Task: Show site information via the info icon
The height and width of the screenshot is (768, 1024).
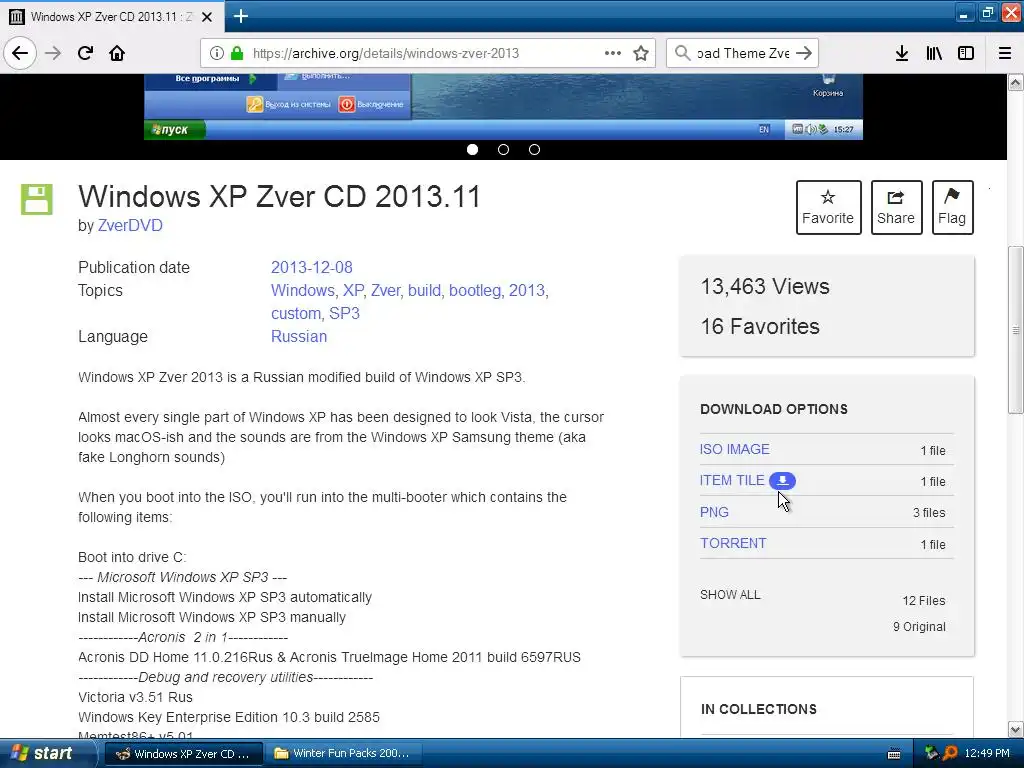Action: point(217,53)
